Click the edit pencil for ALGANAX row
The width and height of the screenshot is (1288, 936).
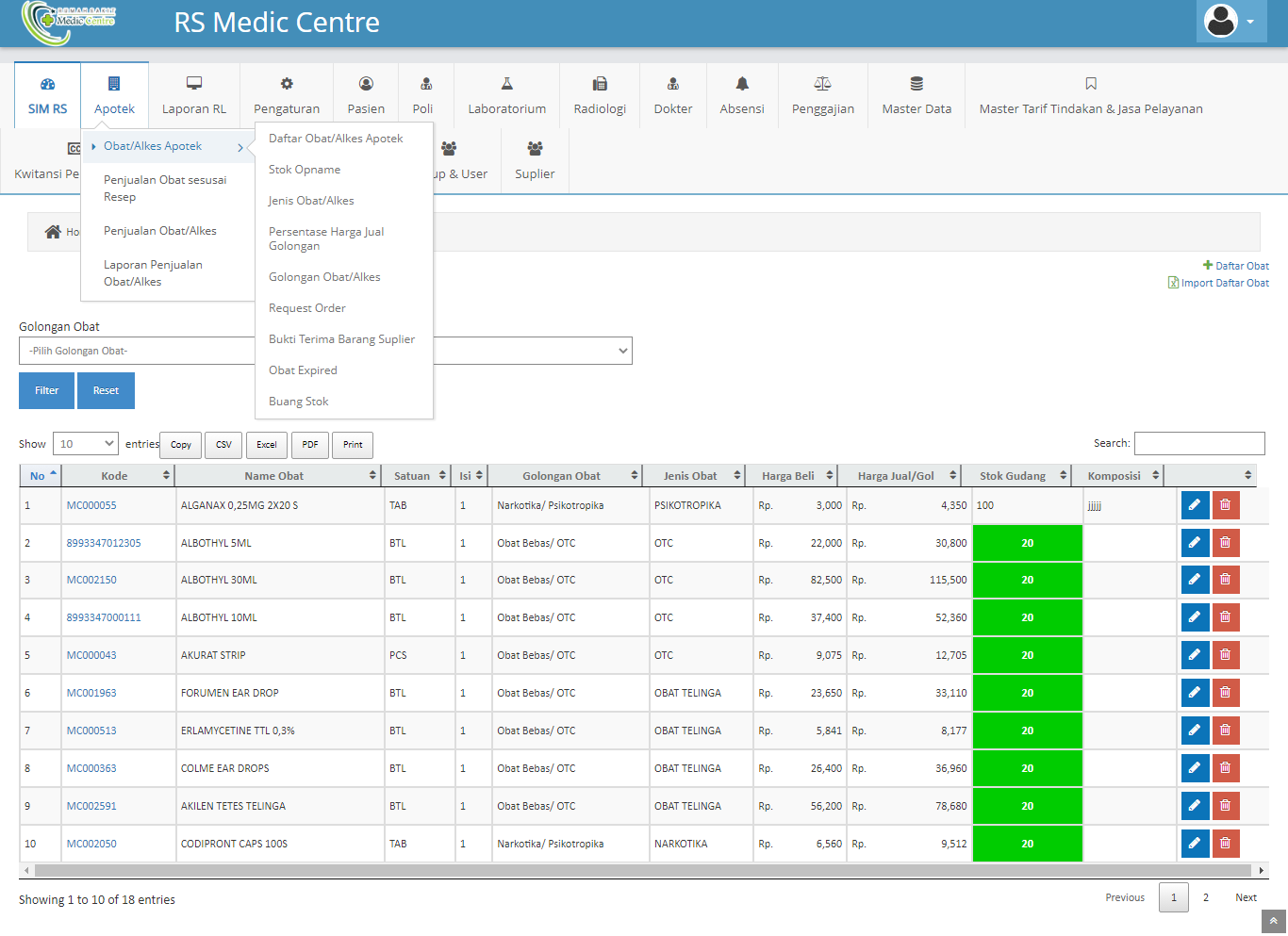pos(1195,505)
